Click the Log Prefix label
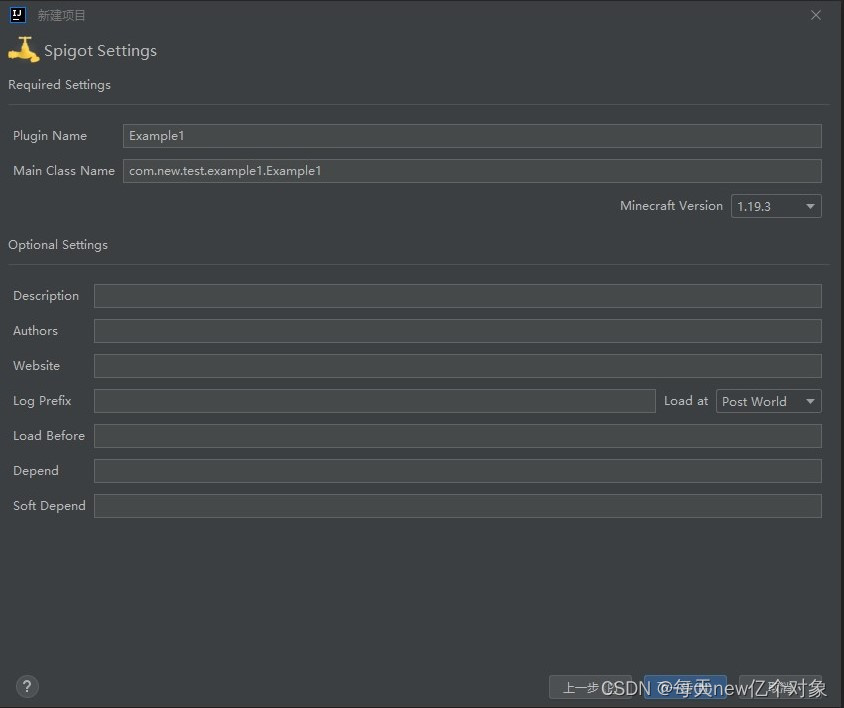844x708 pixels. pyautogui.click(x=42, y=401)
